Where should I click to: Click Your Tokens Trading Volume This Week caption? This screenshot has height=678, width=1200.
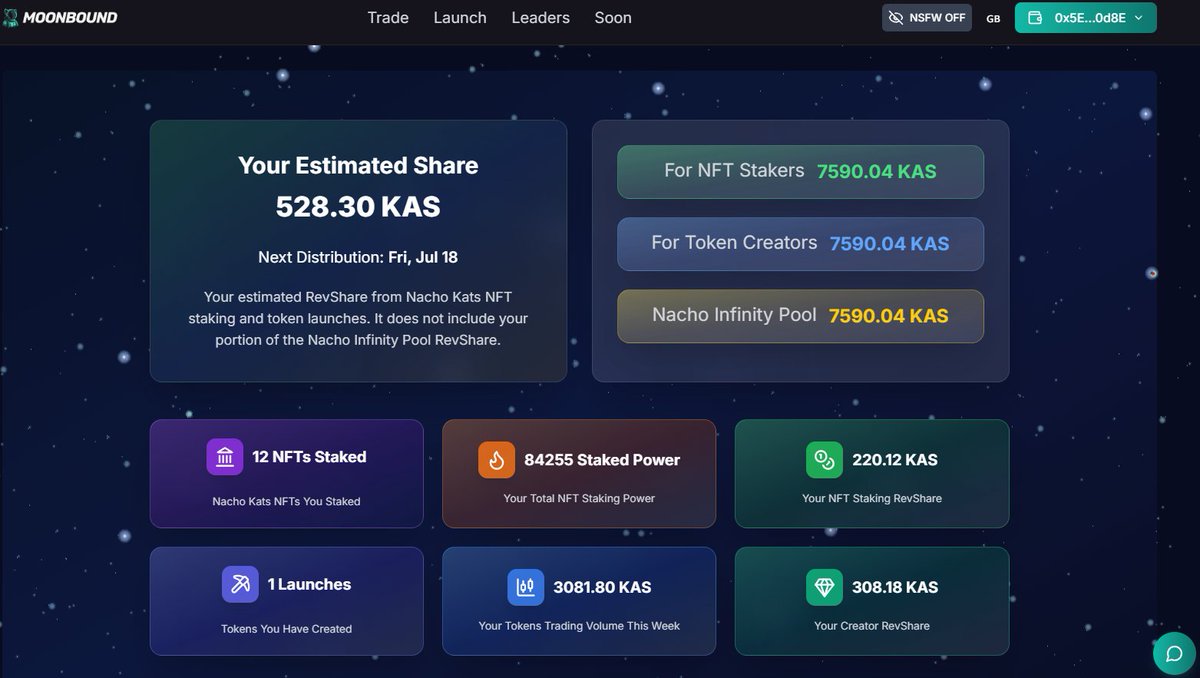point(579,626)
